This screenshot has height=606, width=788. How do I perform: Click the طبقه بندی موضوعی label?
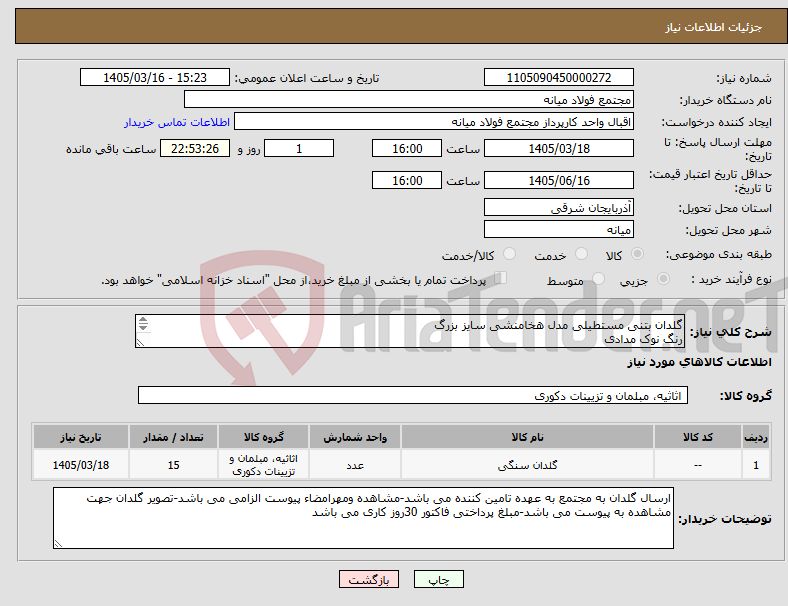click(719, 254)
